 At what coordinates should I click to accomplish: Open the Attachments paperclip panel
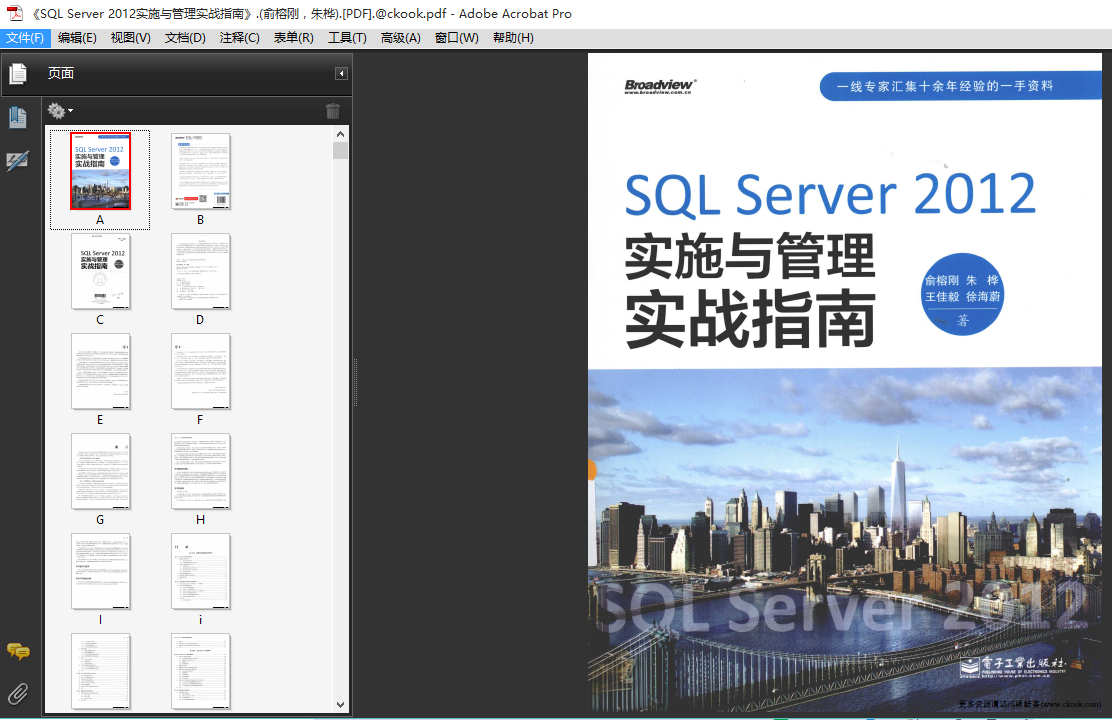coord(17,692)
